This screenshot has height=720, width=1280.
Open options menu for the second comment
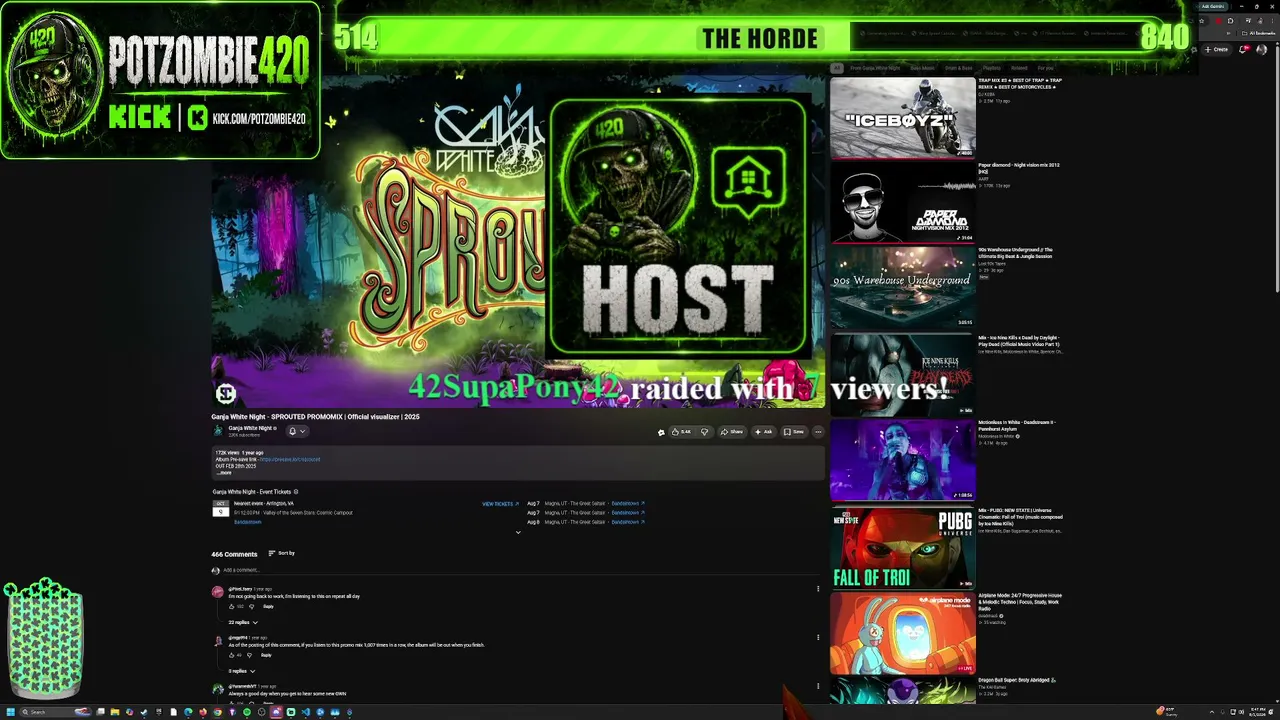click(x=818, y=637)
